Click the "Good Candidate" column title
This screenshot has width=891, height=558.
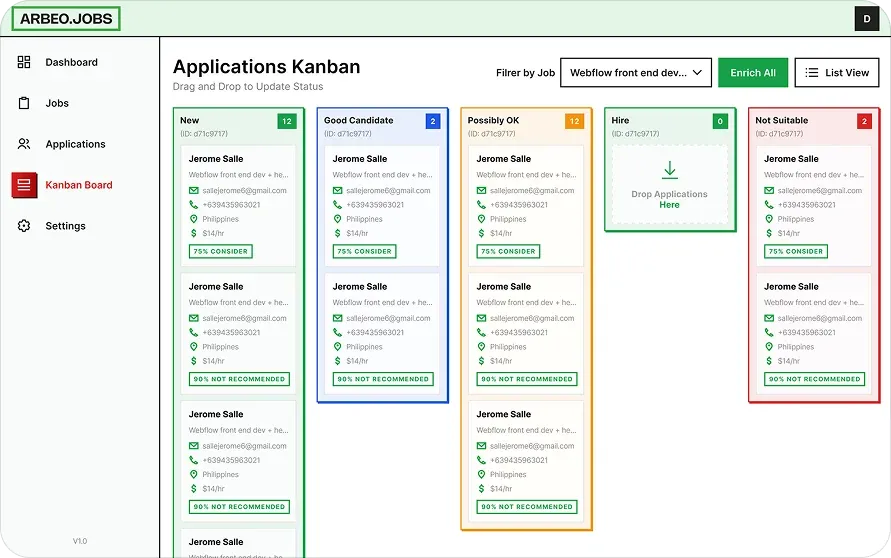click(359, 120)
